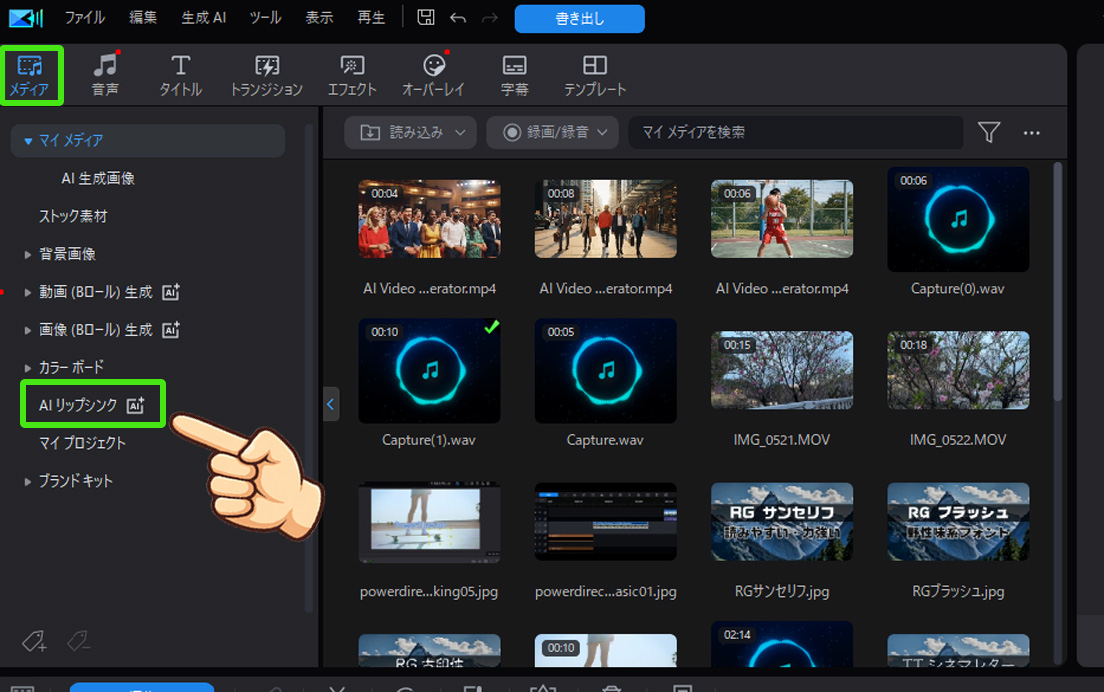Image resolution: width=1104 pixels, height=692 pixels.
Task: Click the redo arrow icon
Action: click(x=490, y=18)
